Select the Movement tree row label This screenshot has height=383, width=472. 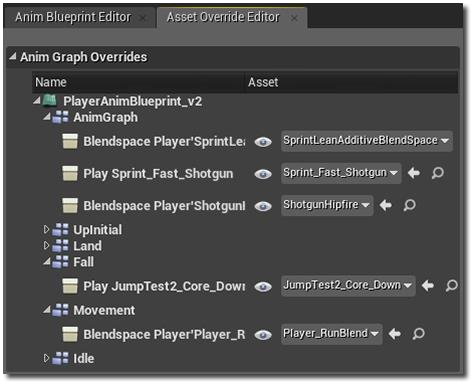point(104,310)
